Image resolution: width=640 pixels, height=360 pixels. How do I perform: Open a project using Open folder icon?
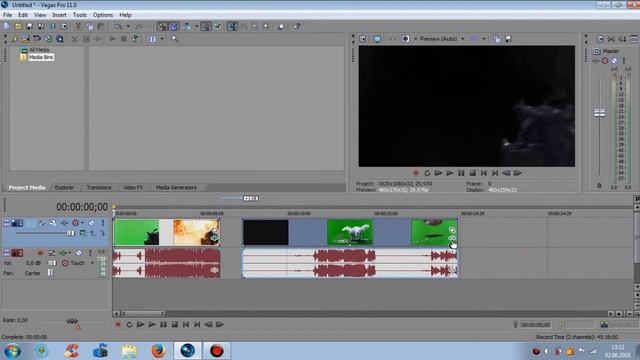click(18, 27)
